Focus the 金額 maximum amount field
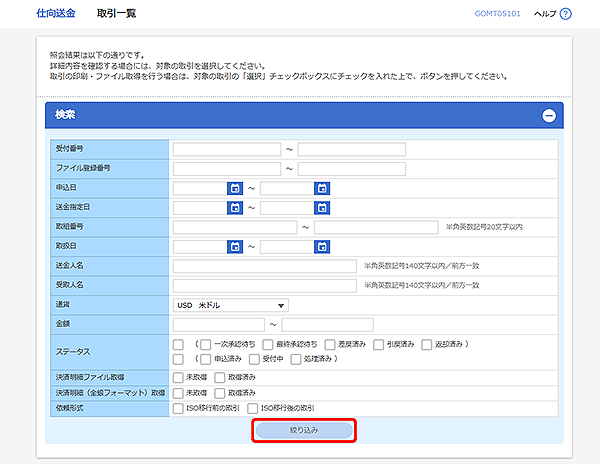The image size is (600, 464). [x=328, y=325]
